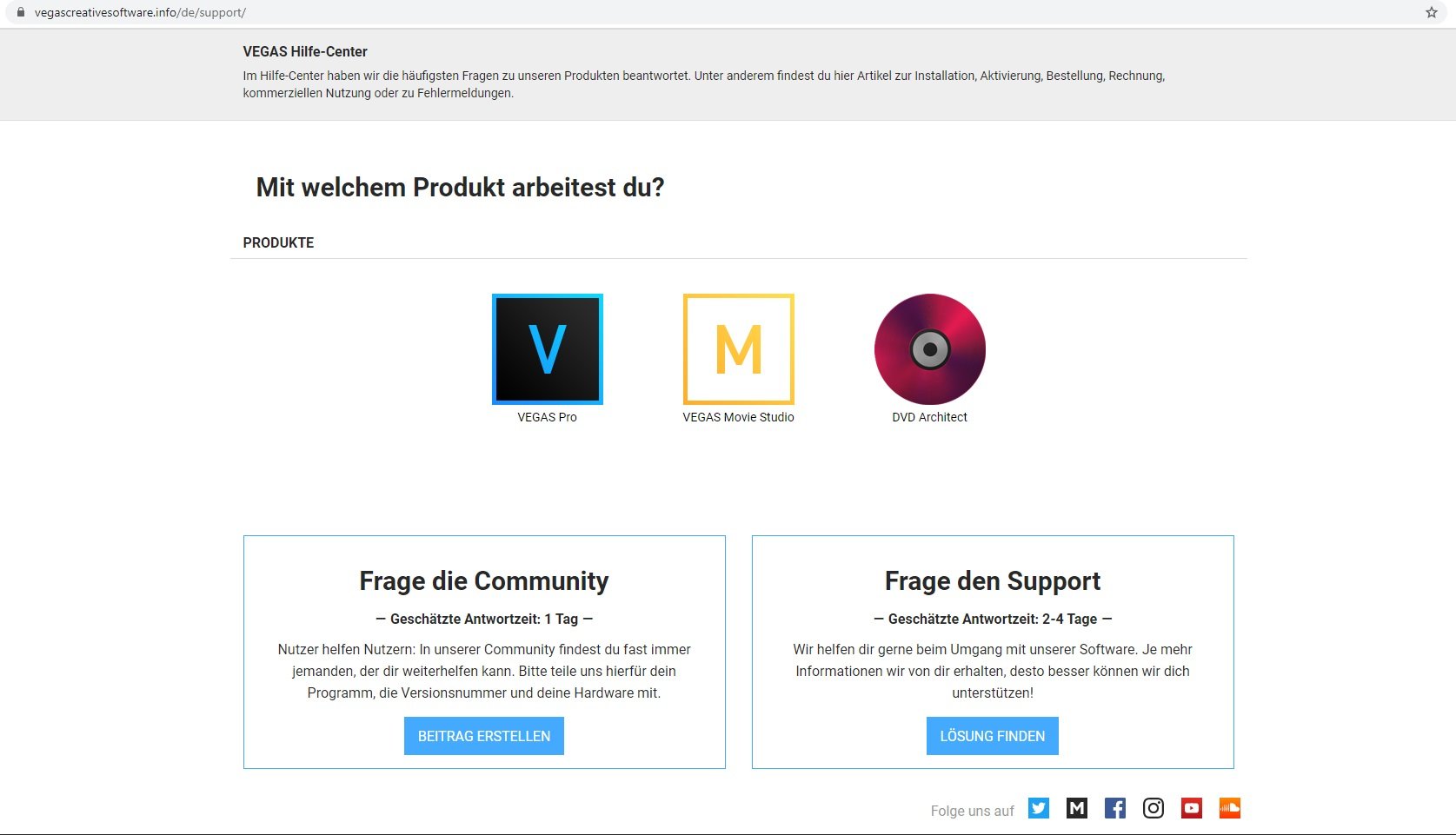Viewport: 1456px width, 835px height.
Task: Go to the YouTube channel icon
Action: 1191,808
